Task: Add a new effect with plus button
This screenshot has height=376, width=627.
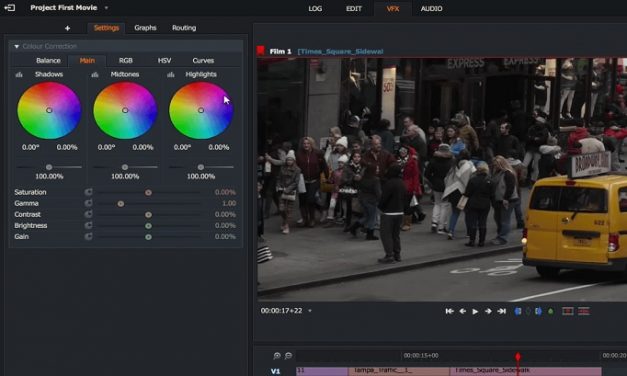Action: tap(67, 28)
